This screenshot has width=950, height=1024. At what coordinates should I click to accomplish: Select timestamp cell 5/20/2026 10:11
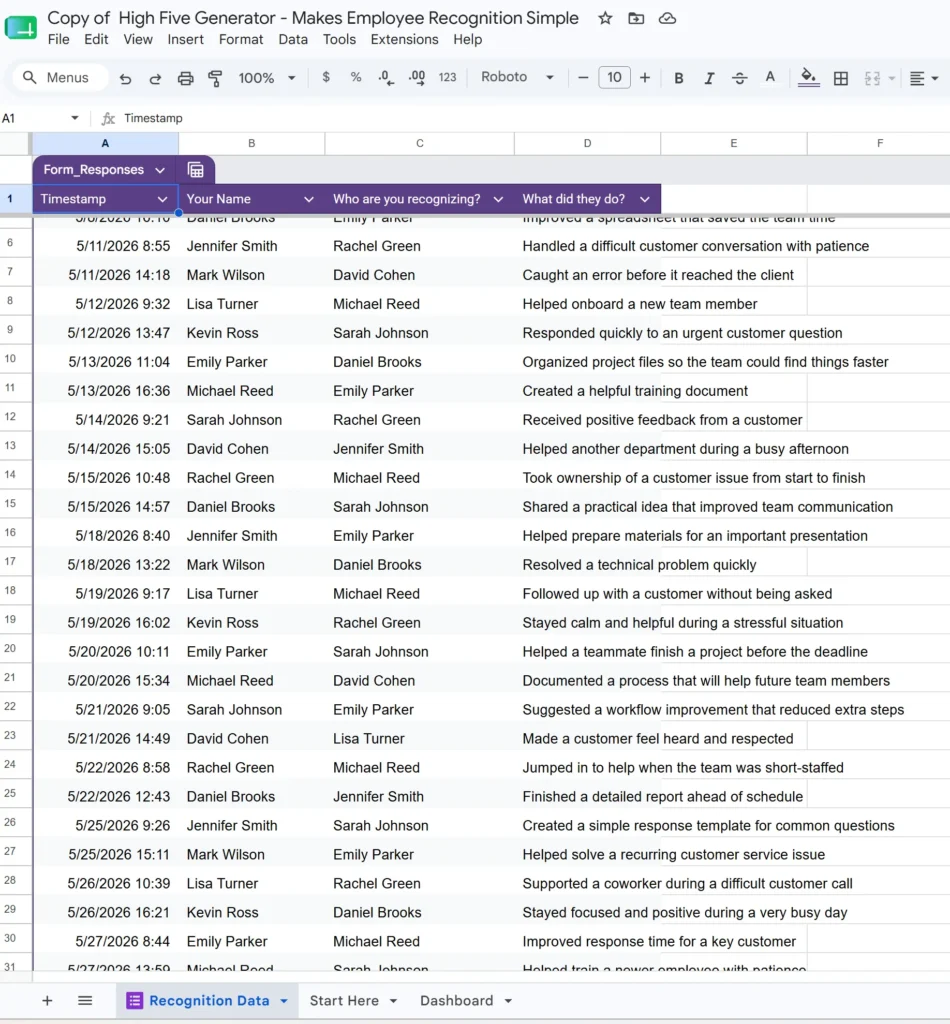click(x=105, y=652)
